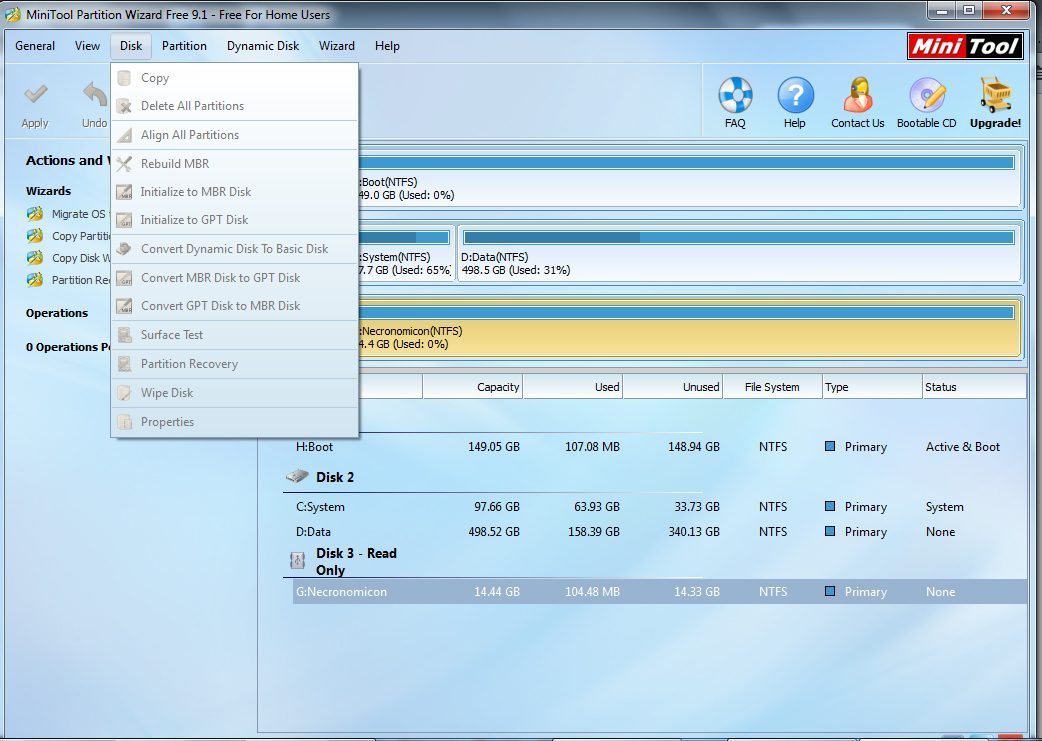Sort by the Status column header
The height and width of the screenshot is (741, 1042).
(x=974, y=387)
